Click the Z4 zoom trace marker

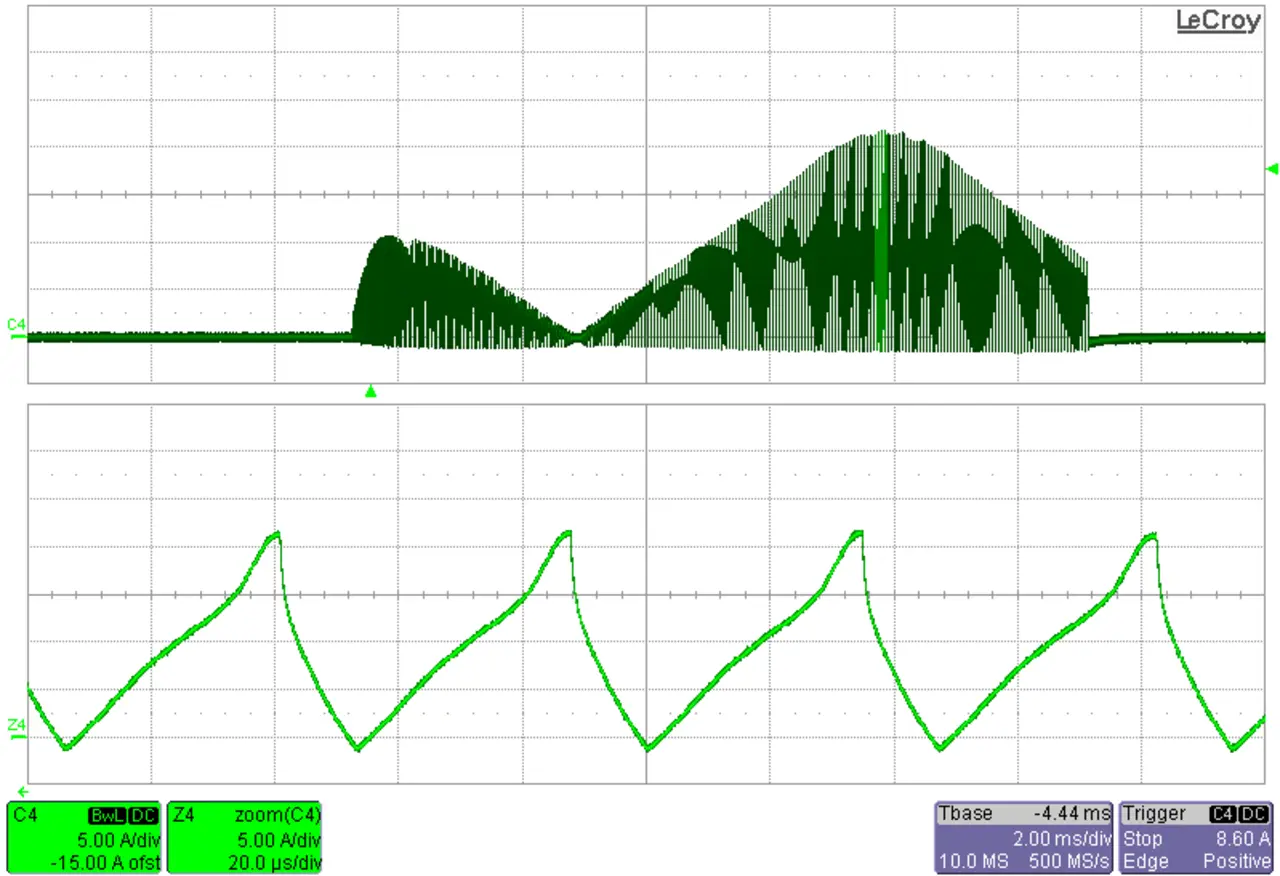[16, 727]
